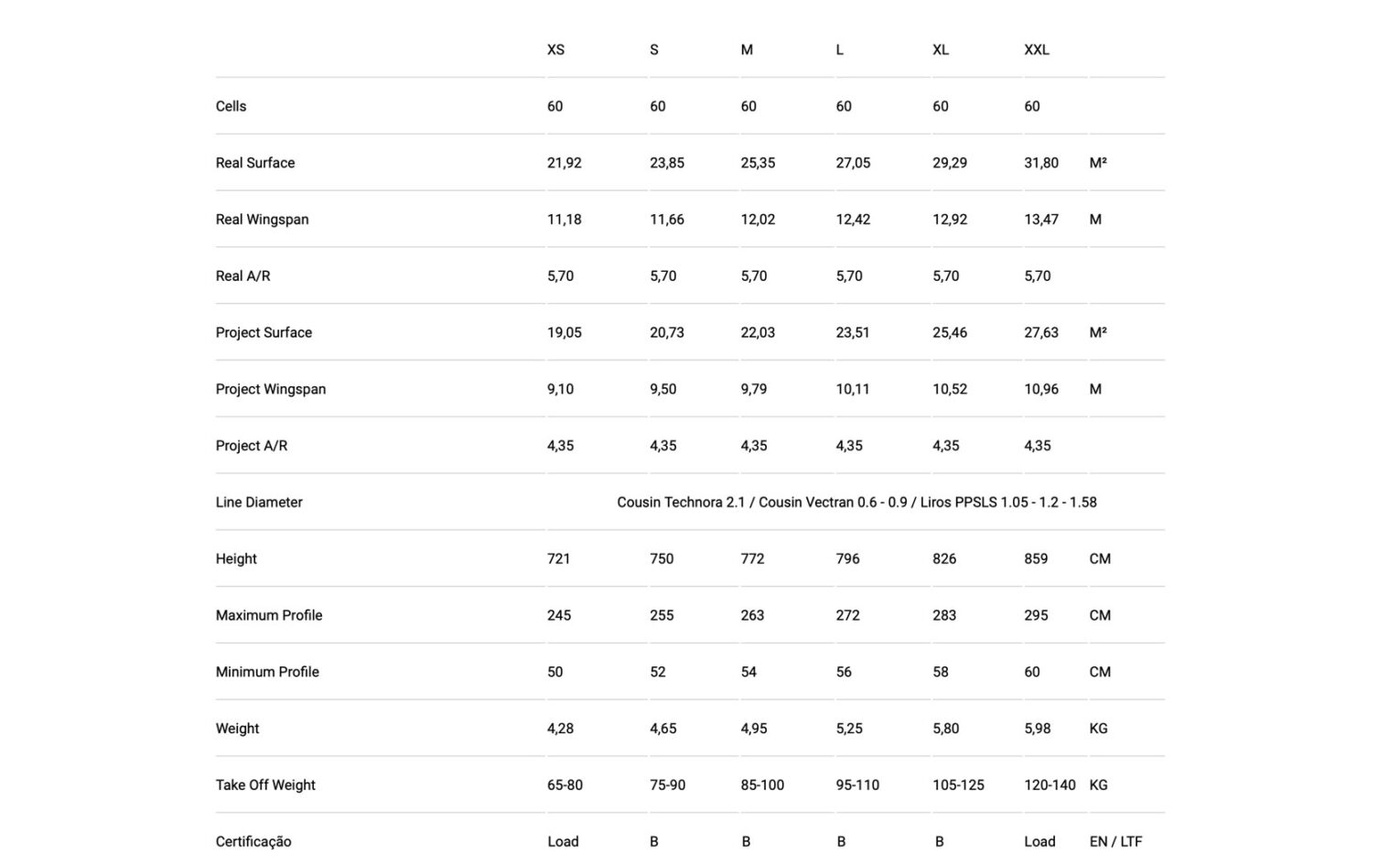Viewport: 1400px width, 865px height.
Task: Click the Project Wingspan row label
Action: (270, 389)
